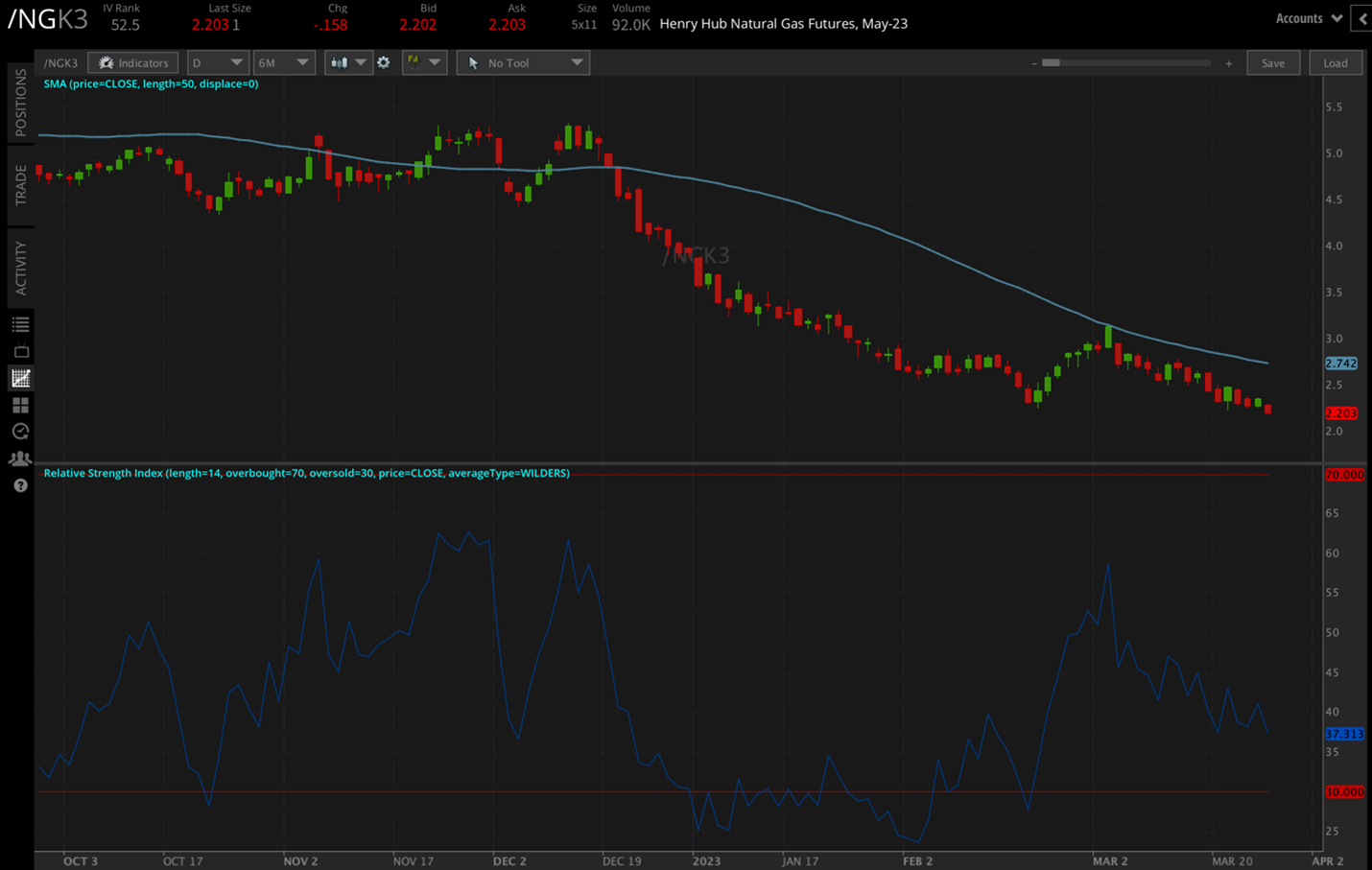
Task: Save the chart layout with the Save button
Action: tap(1273, 62)
